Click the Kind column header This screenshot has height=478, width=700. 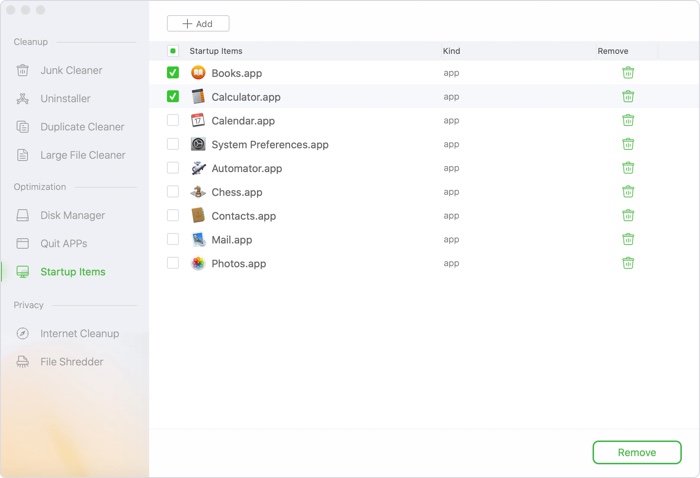click(451, 51)
